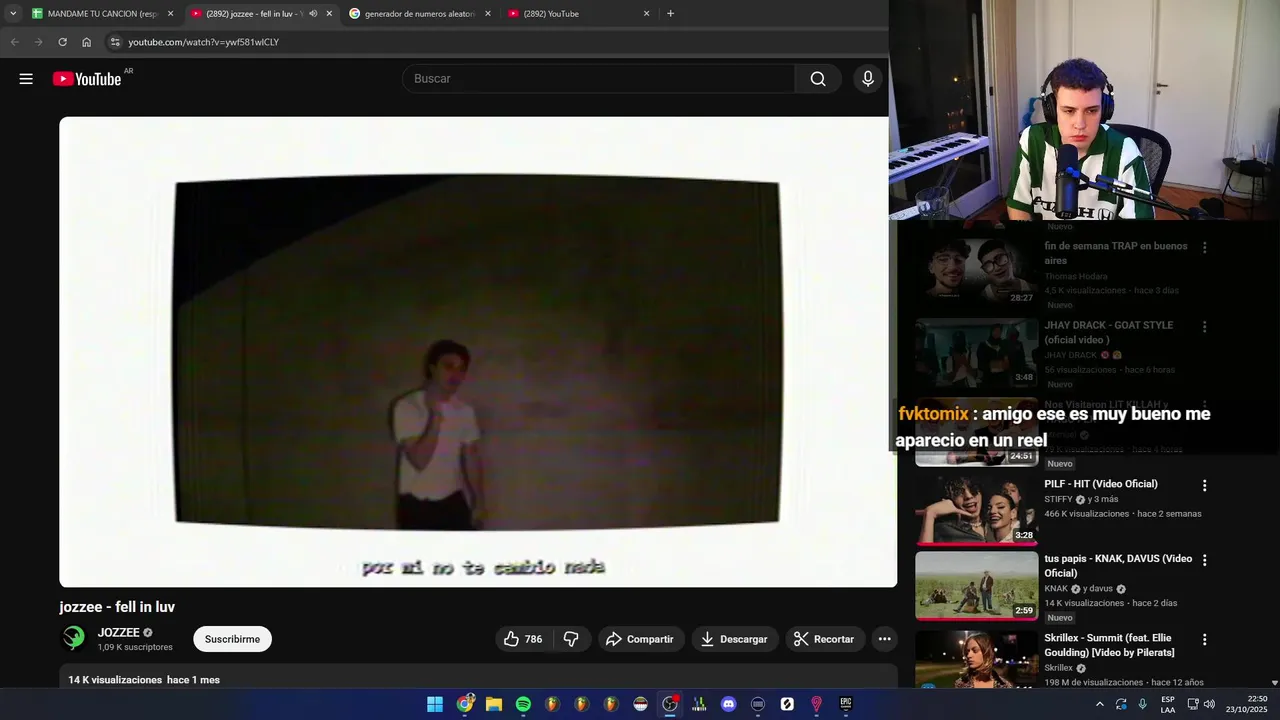Open the YouTube hamburger guide menu

[x=26, y=79]
